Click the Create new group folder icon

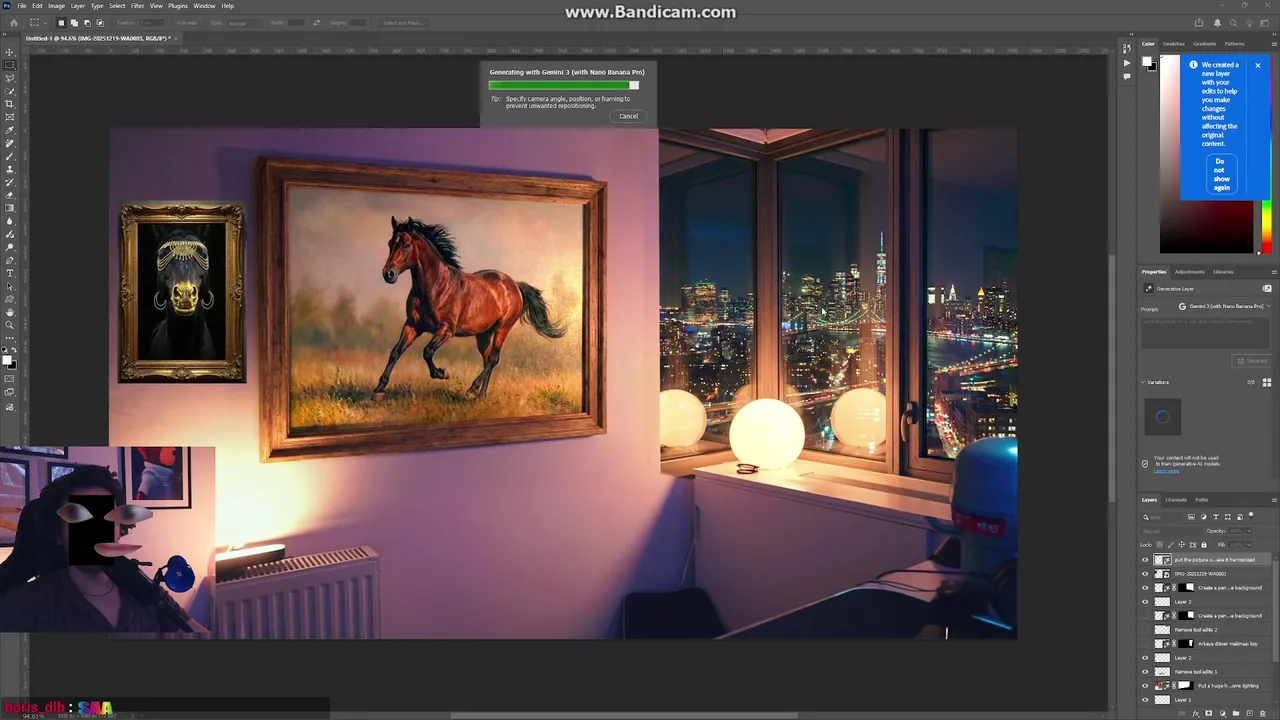[x=1236, y=713]
